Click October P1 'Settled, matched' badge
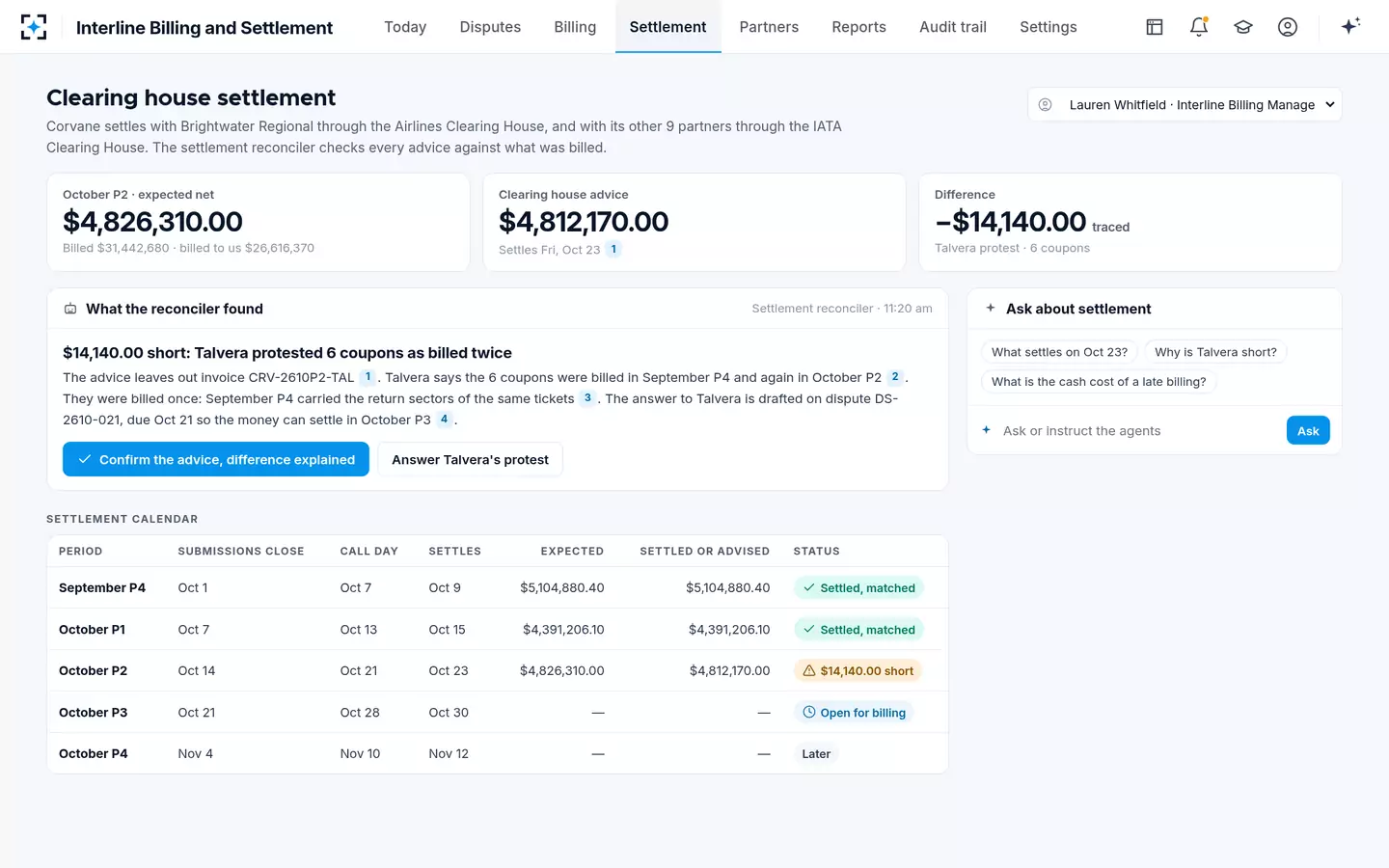1389x868 pixels. [x=858, y=629]
